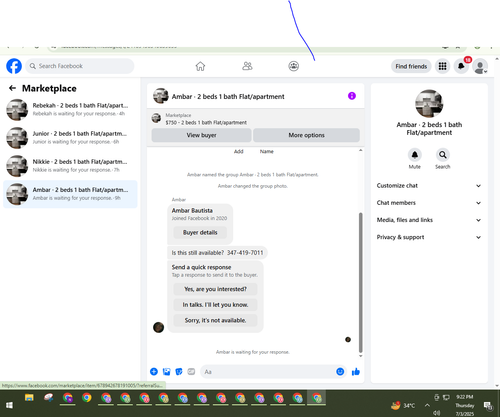
Task: Open Buyer details for Ambar Bautista
Action: pyautogui.click(x=200, y=232)
